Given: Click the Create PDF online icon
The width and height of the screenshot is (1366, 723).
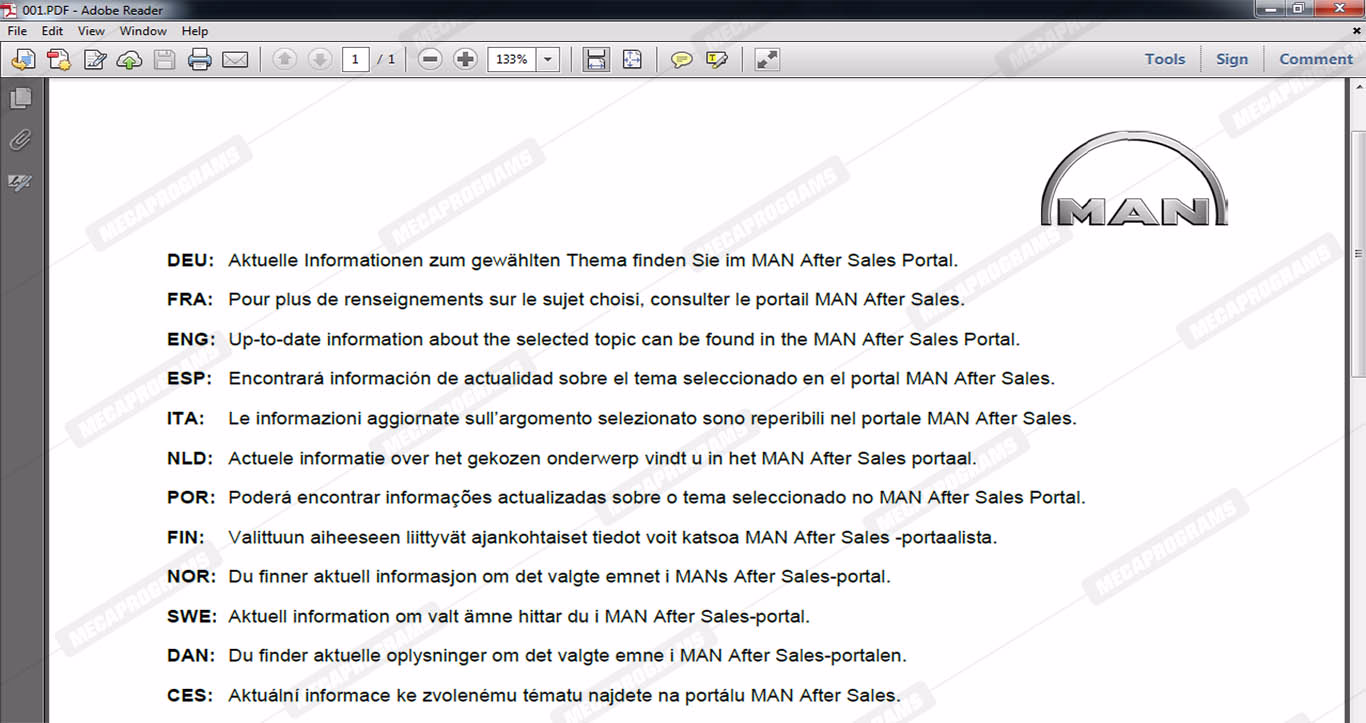Looking at the screenshot, I should (59, 60).
